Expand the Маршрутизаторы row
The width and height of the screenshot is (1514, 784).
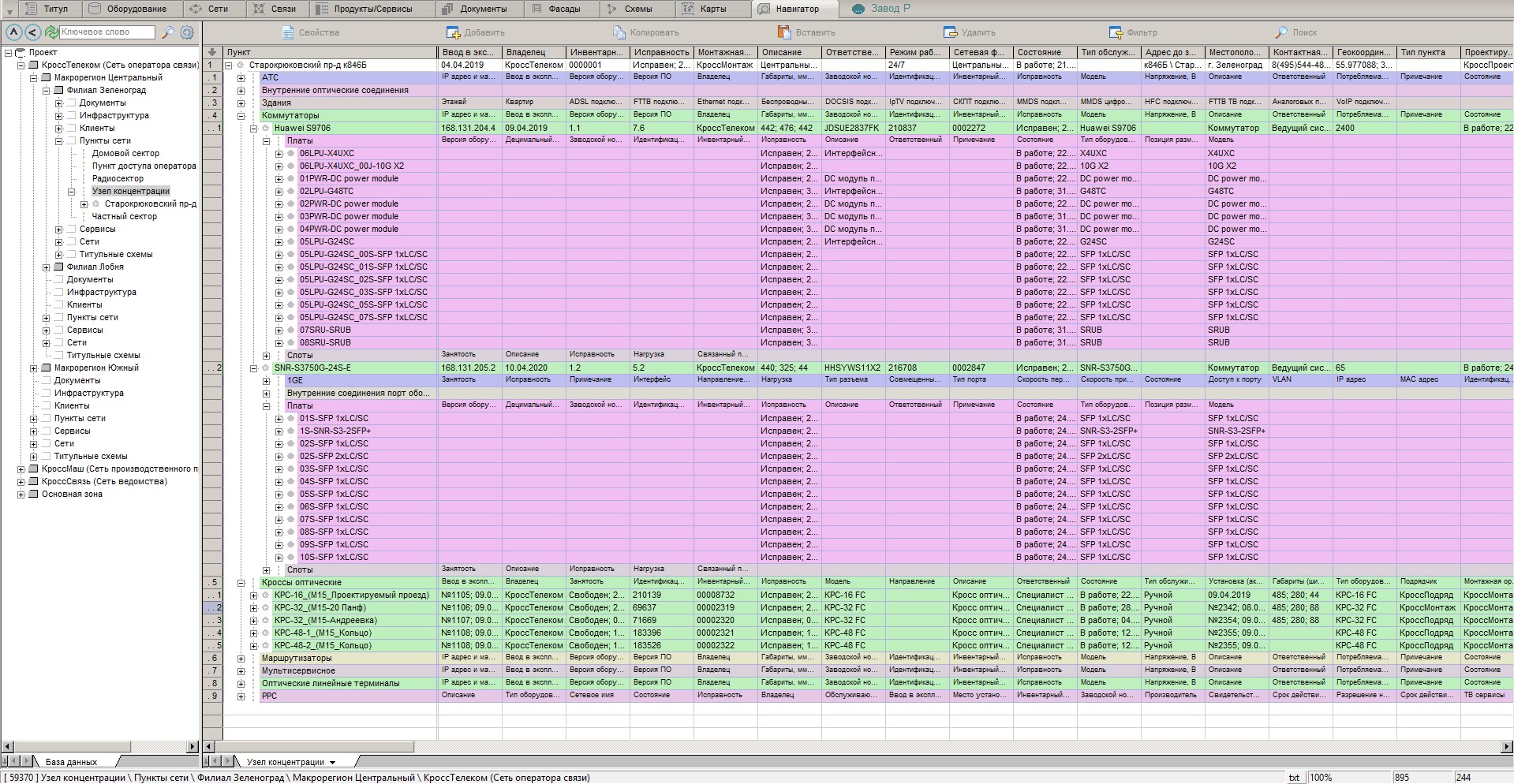(241, 659)
